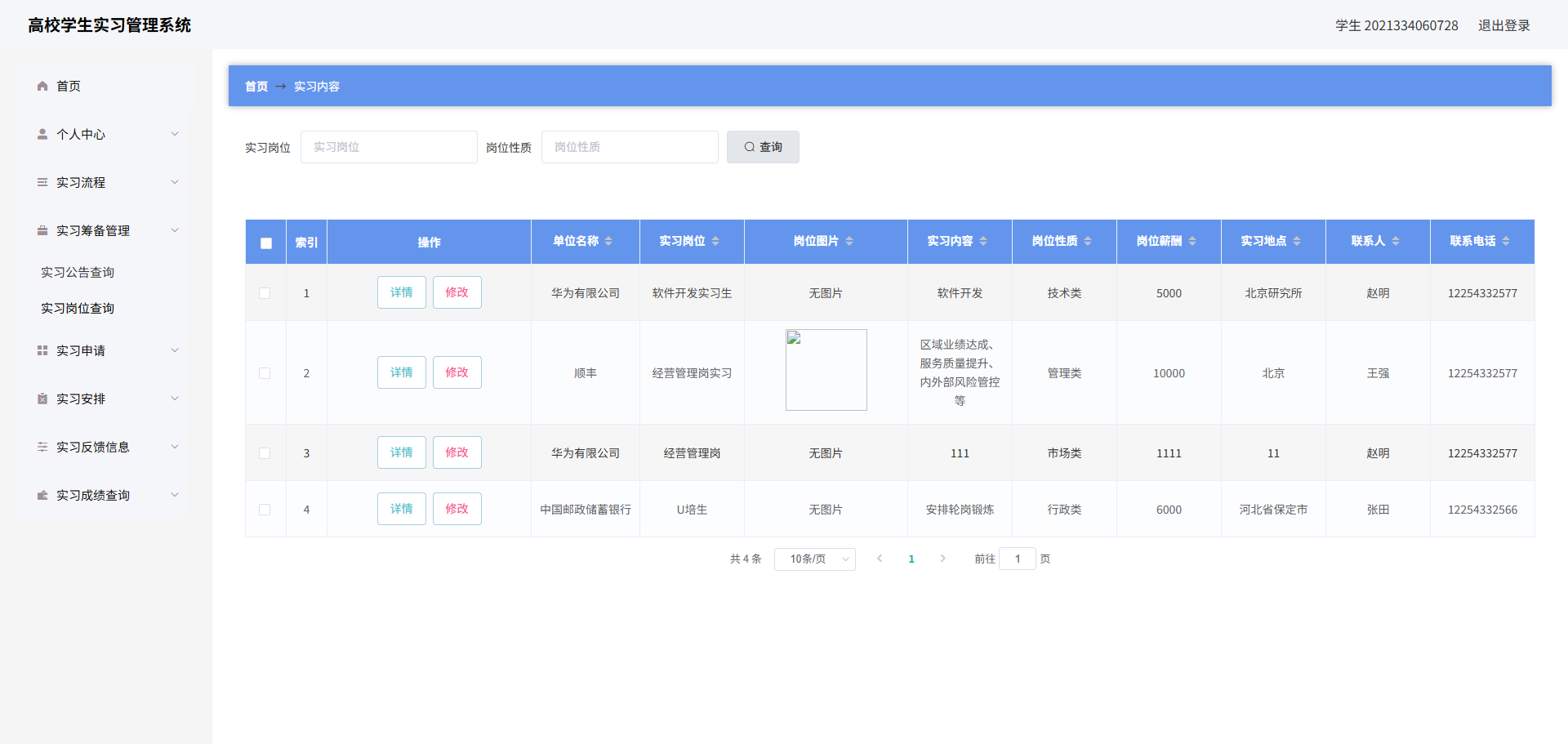1568x744 pixels.
Task: Focus the 岗位性质 search input field
Action: tap(630, 147)
